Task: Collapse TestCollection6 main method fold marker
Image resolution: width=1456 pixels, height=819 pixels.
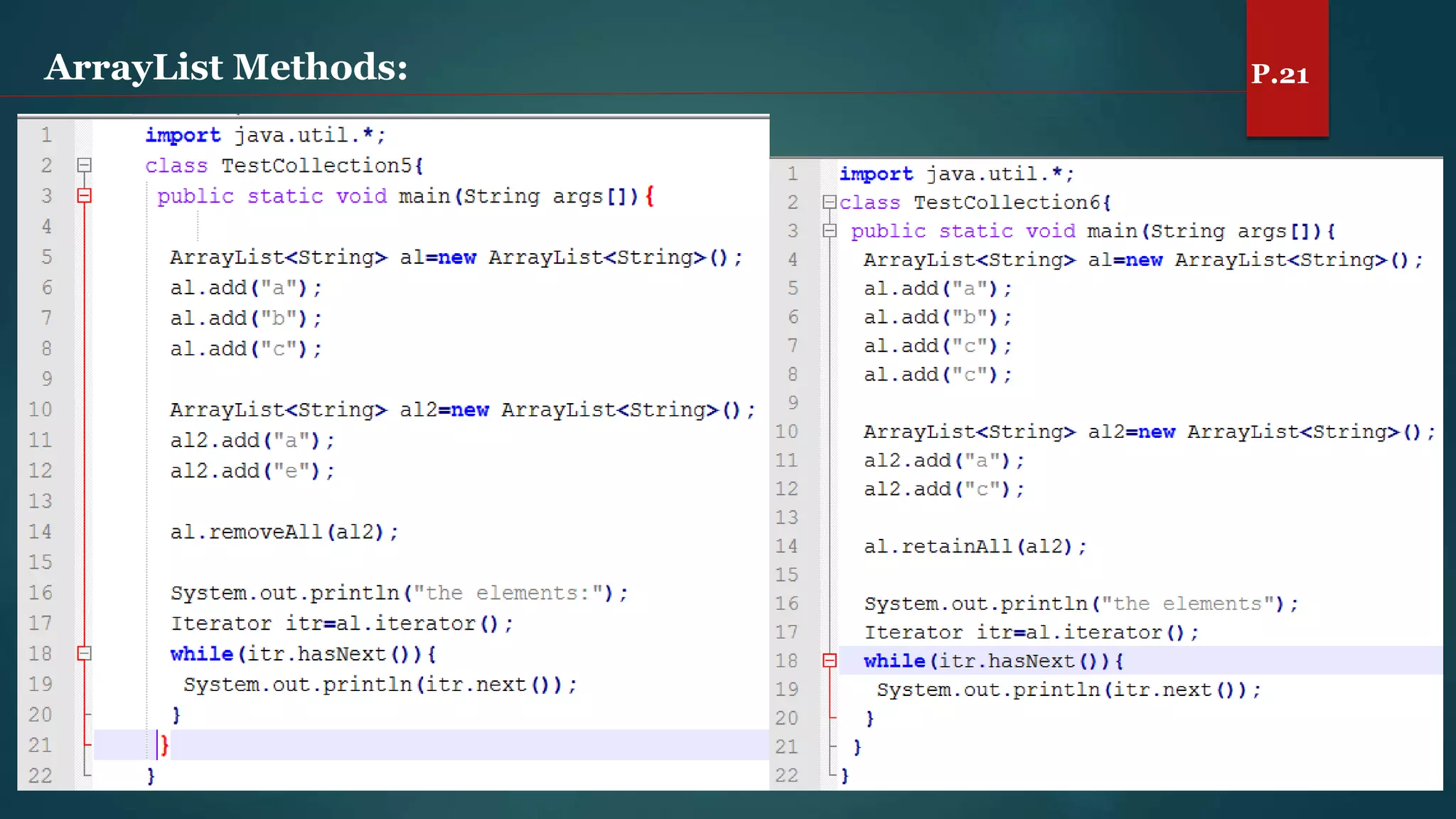Action: pos(829,230)
